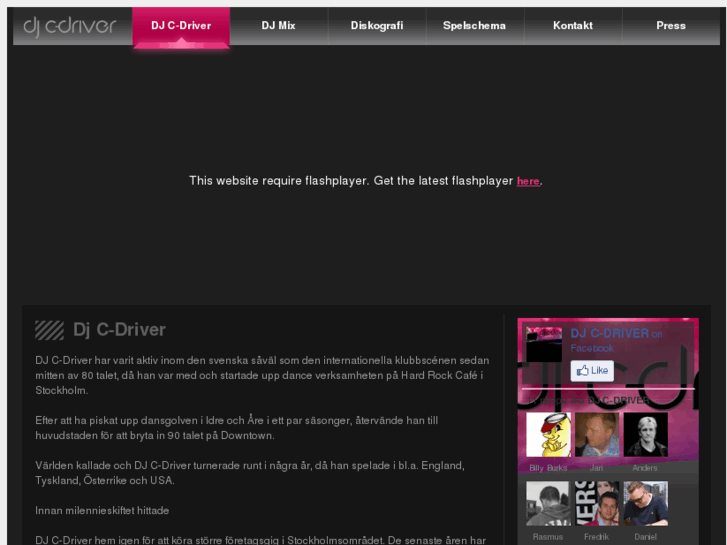The image size is (727, 545).
Task: Click the Facebook Like button
Action: pyautogui.click(x=592, y=371)
